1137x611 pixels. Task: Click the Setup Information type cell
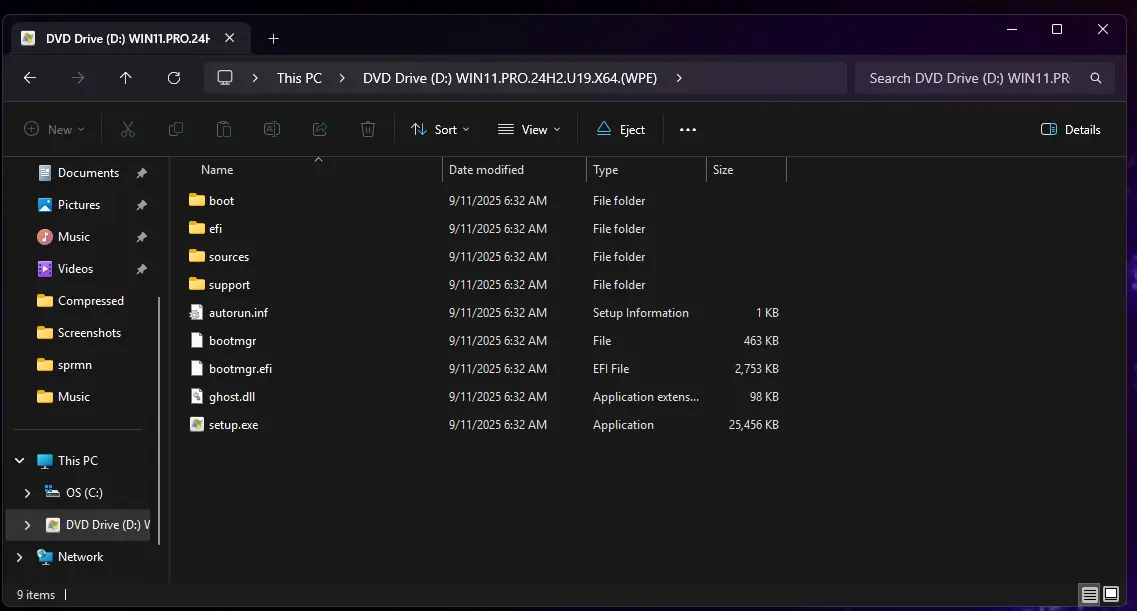coord(640,312)
